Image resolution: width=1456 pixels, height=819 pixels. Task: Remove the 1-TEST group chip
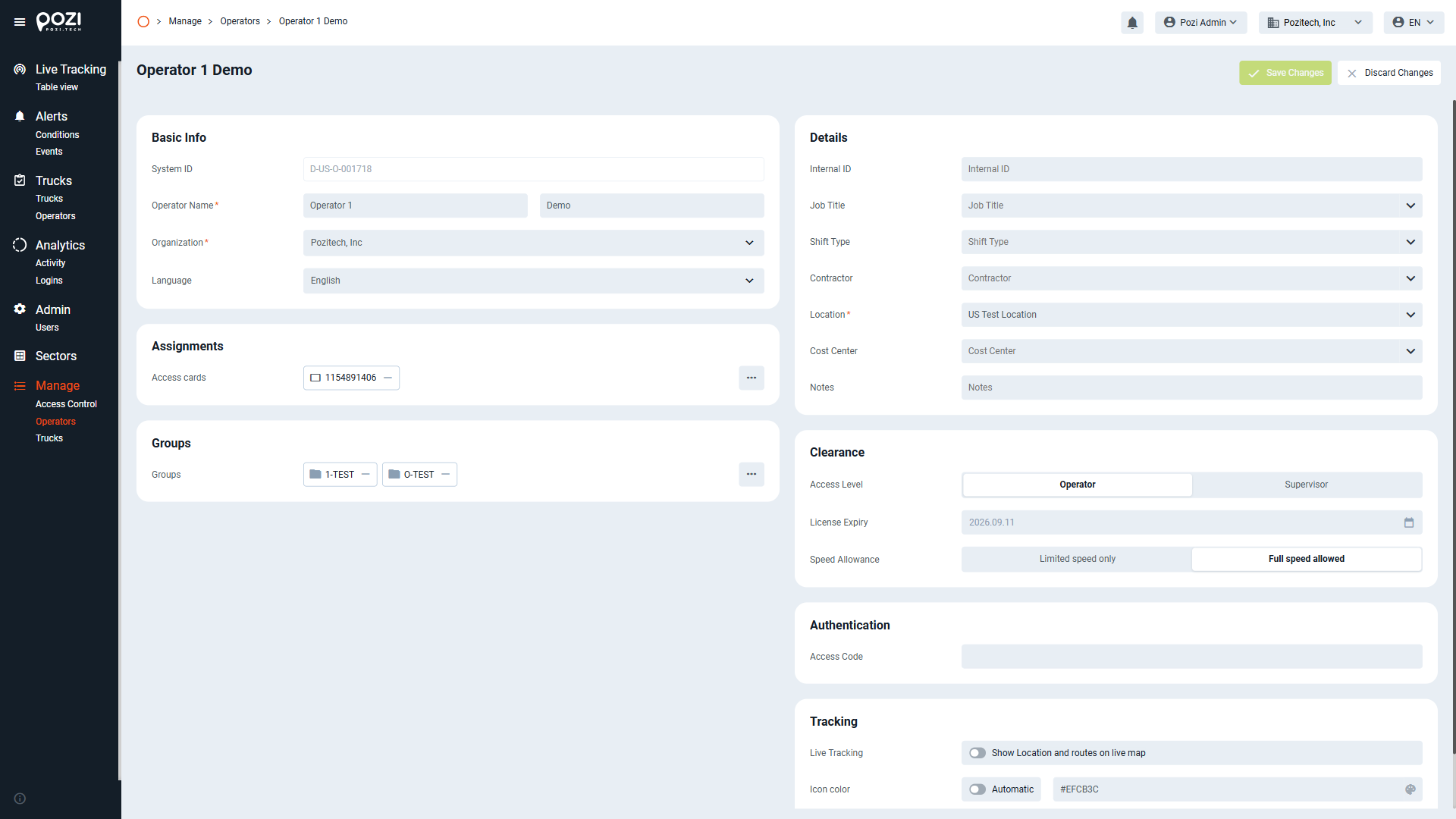[x=366, y=475]
